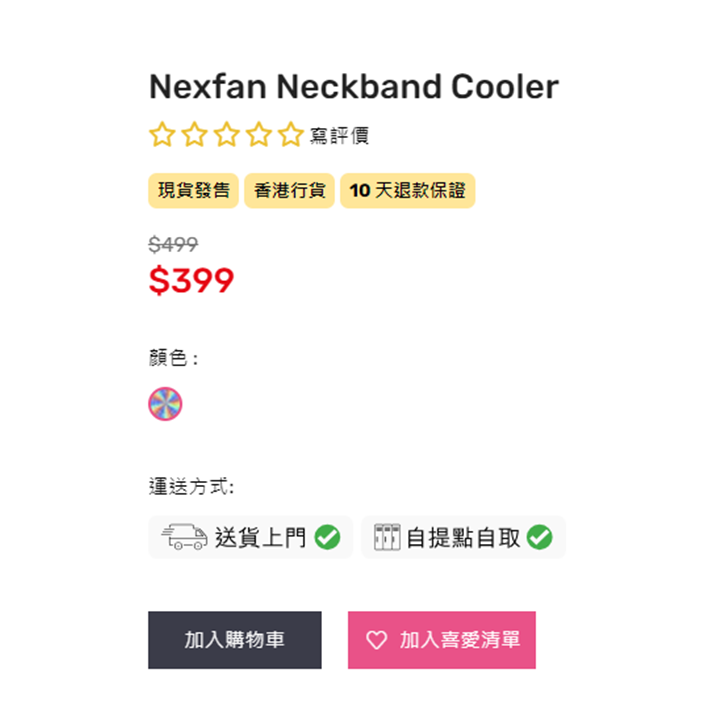Choose the 自提點自取 pickup option

[x=463, y=537]
